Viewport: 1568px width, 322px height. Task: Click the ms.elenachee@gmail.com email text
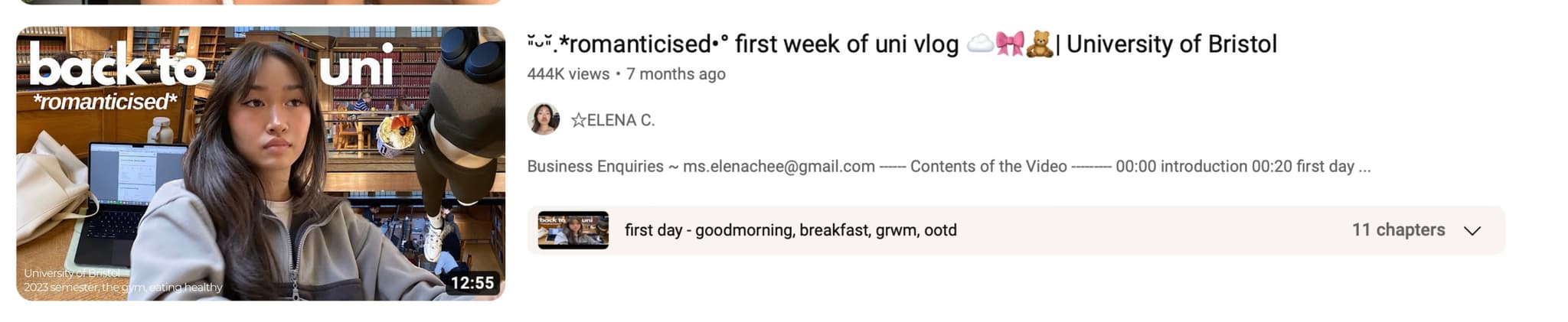point(779,167)
